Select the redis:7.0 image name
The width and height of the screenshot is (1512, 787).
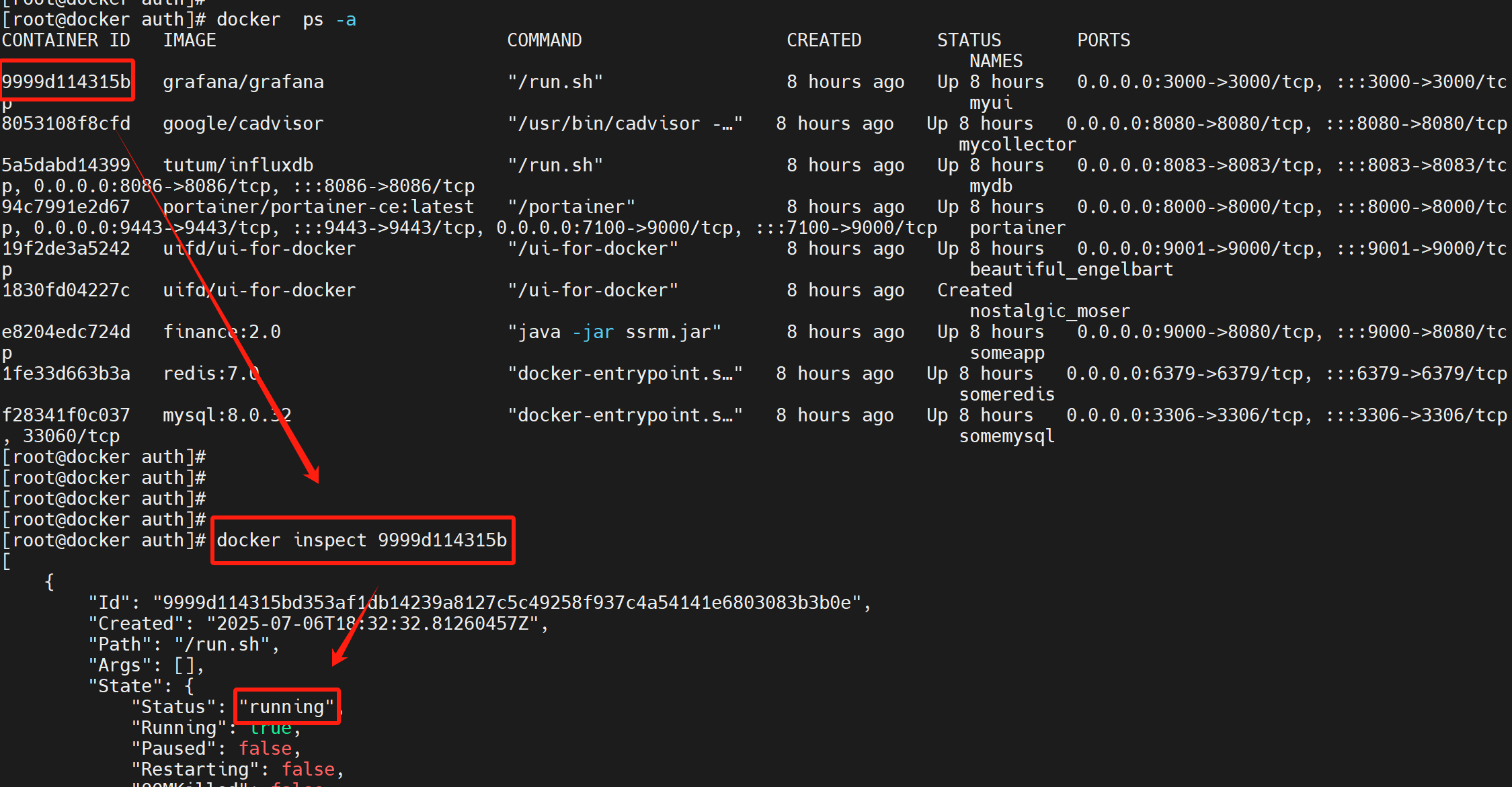211,373
